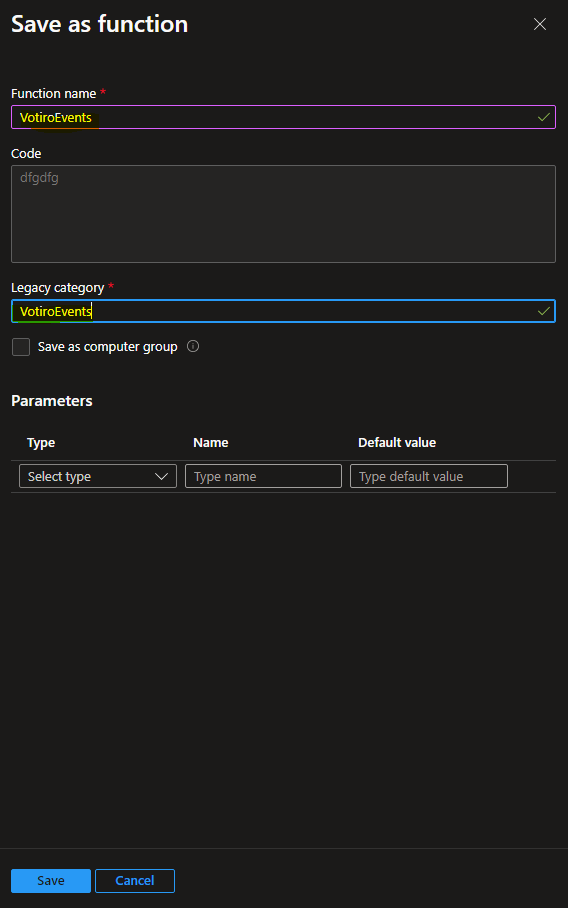The image size is (568, 908).
Task: Open the Select type dropdown
Action: click(98, 476)
